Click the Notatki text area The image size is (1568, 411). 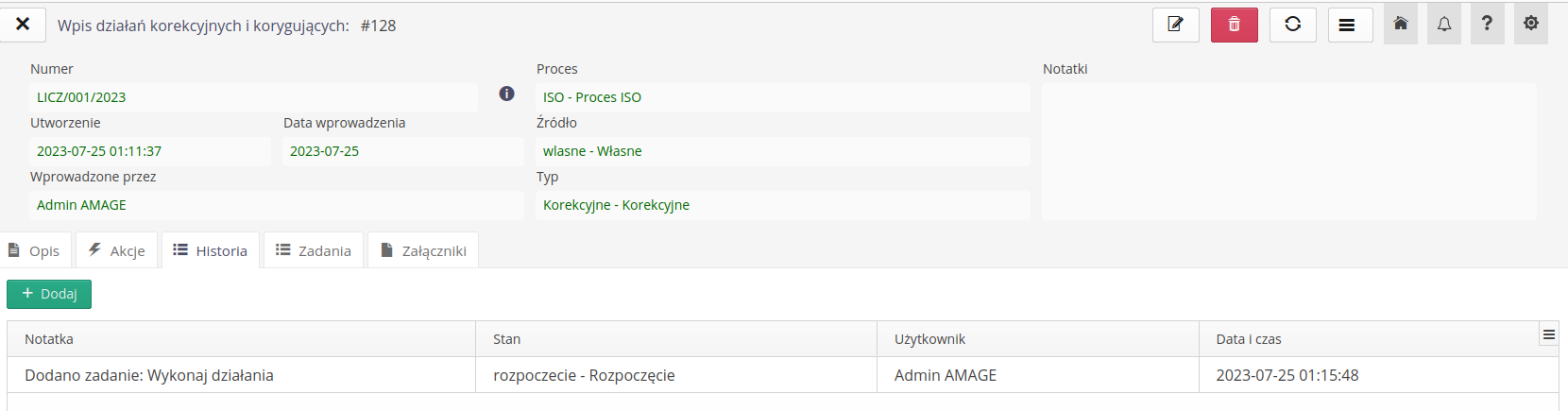click(x=1288, y=151)
